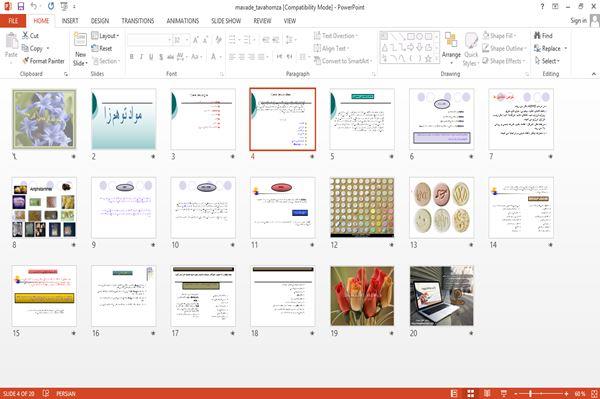
Task: Open PowerPoint Help question mark
Action: point(542,7)
